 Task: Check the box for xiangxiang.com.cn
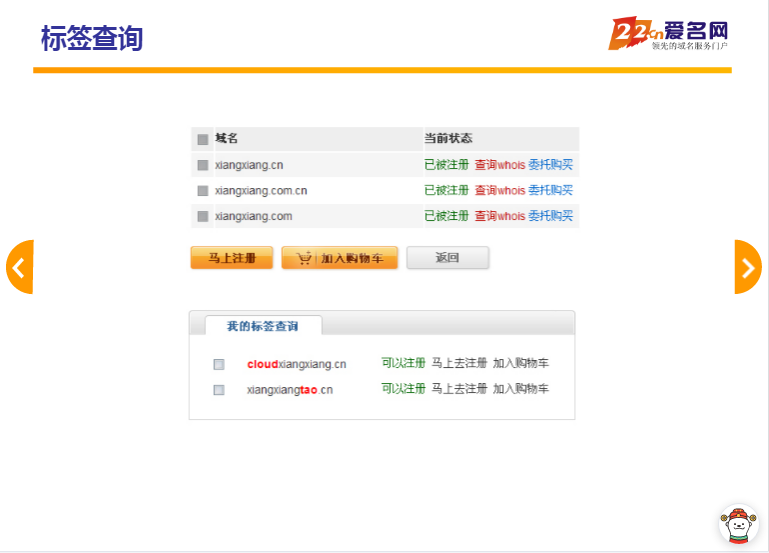[203, 190]
